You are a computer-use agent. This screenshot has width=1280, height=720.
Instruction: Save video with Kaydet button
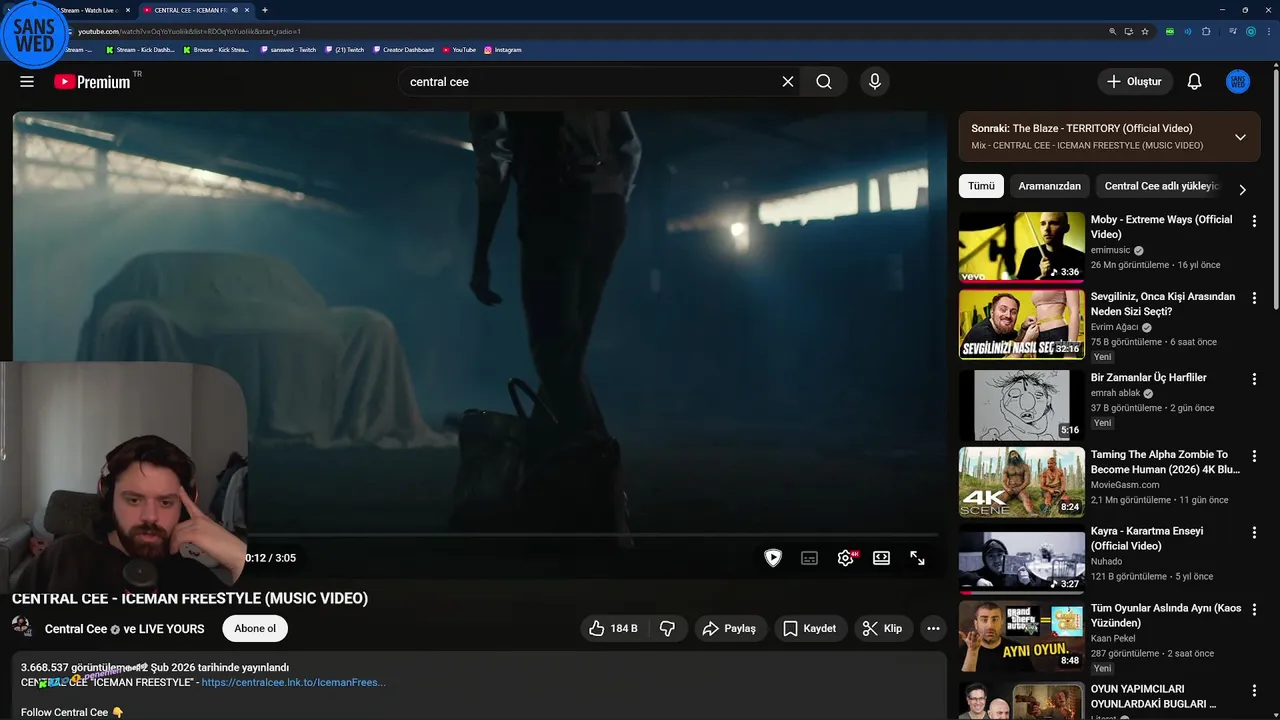[810, 628]
